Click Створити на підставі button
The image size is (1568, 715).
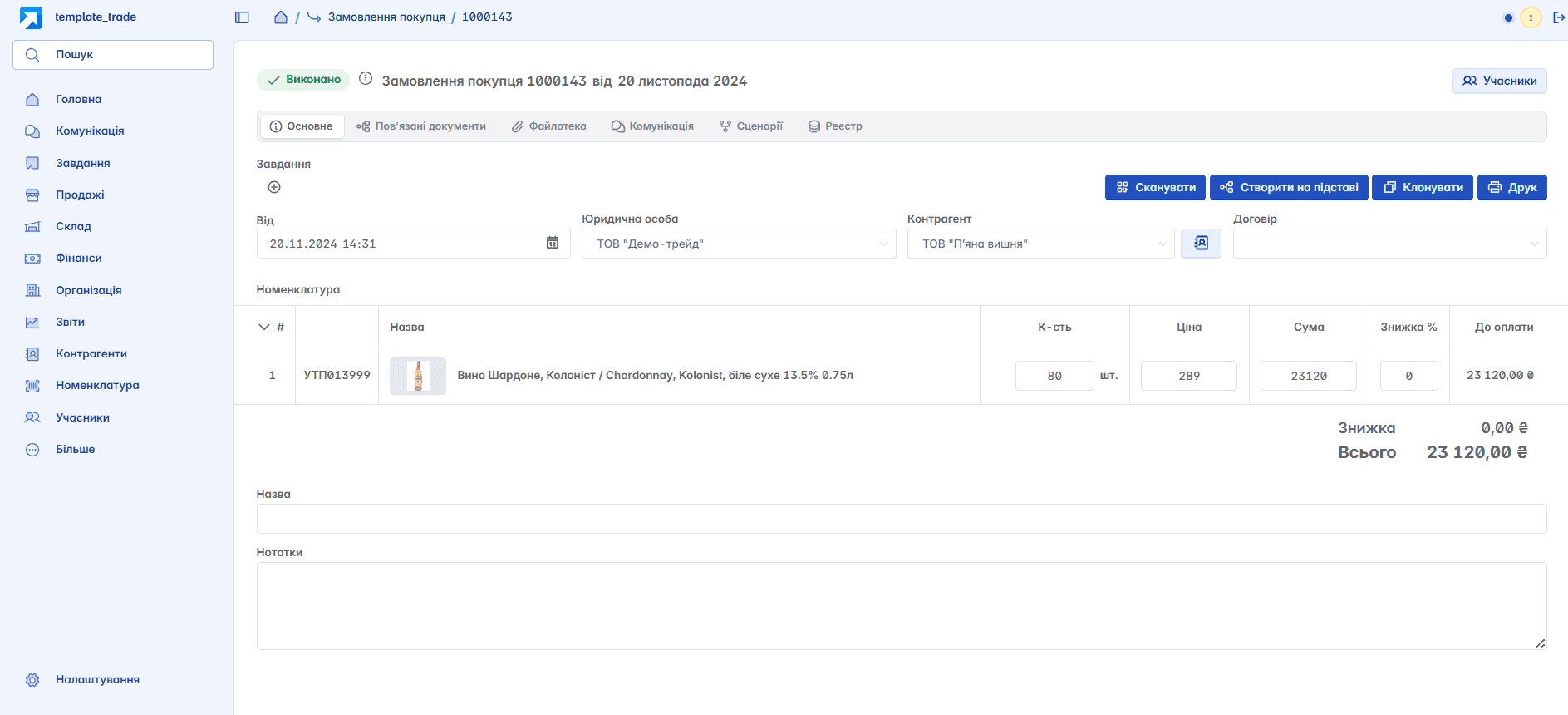(x=1289, y=187)
